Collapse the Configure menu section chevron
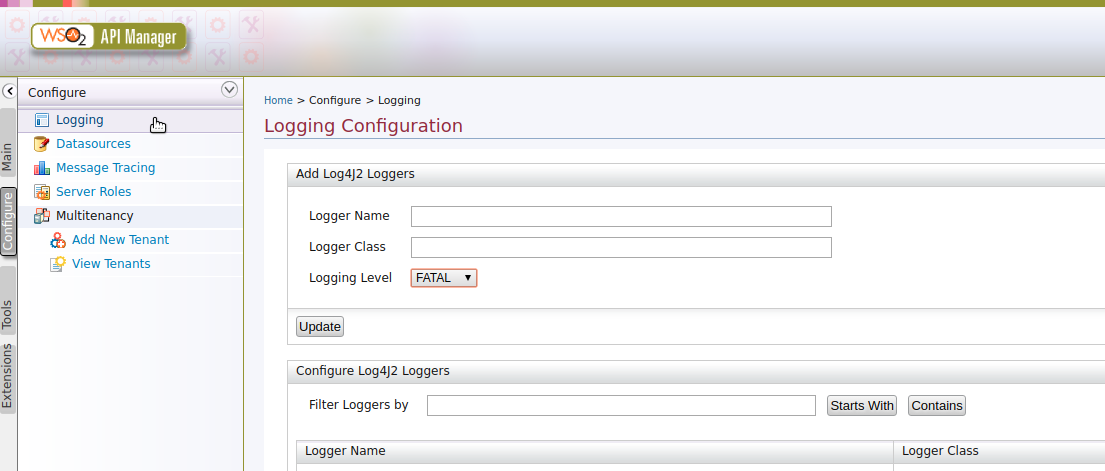1105x471 pixels. point(229,90)
